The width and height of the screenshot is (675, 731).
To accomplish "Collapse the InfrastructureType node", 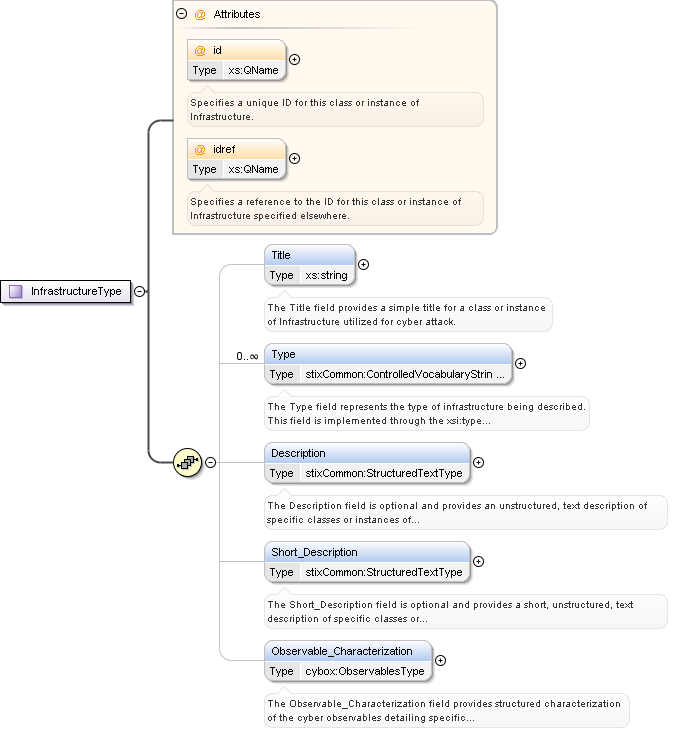I will [139, 292].
